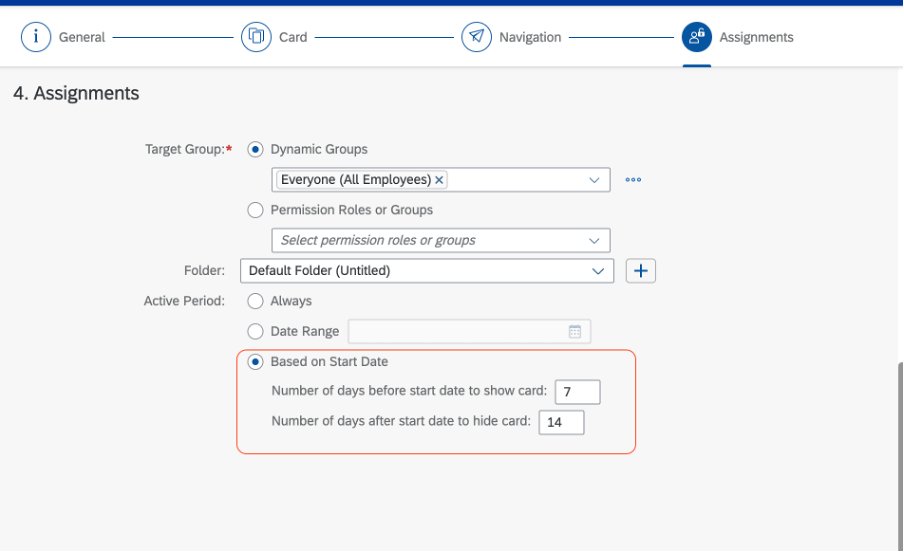Select Based on Start Date option
904x552 pixels.
click(x=255, y=362)
